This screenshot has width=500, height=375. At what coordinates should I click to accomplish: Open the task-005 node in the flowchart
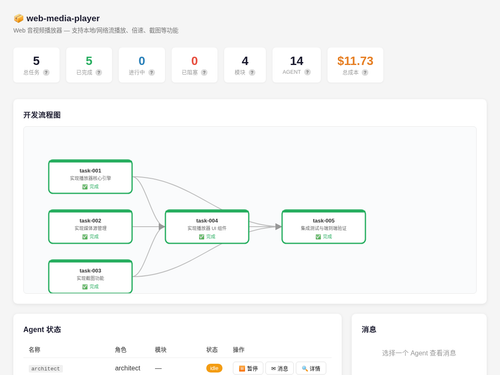[324, 227]
